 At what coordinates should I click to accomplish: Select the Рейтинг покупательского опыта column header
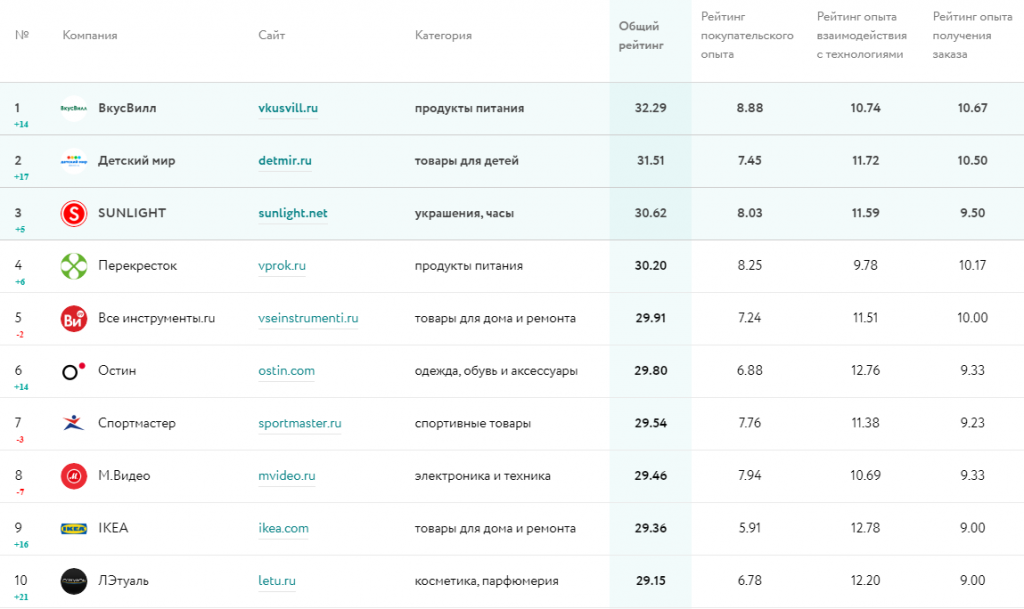pyautogui.click(x=747, y=35)
